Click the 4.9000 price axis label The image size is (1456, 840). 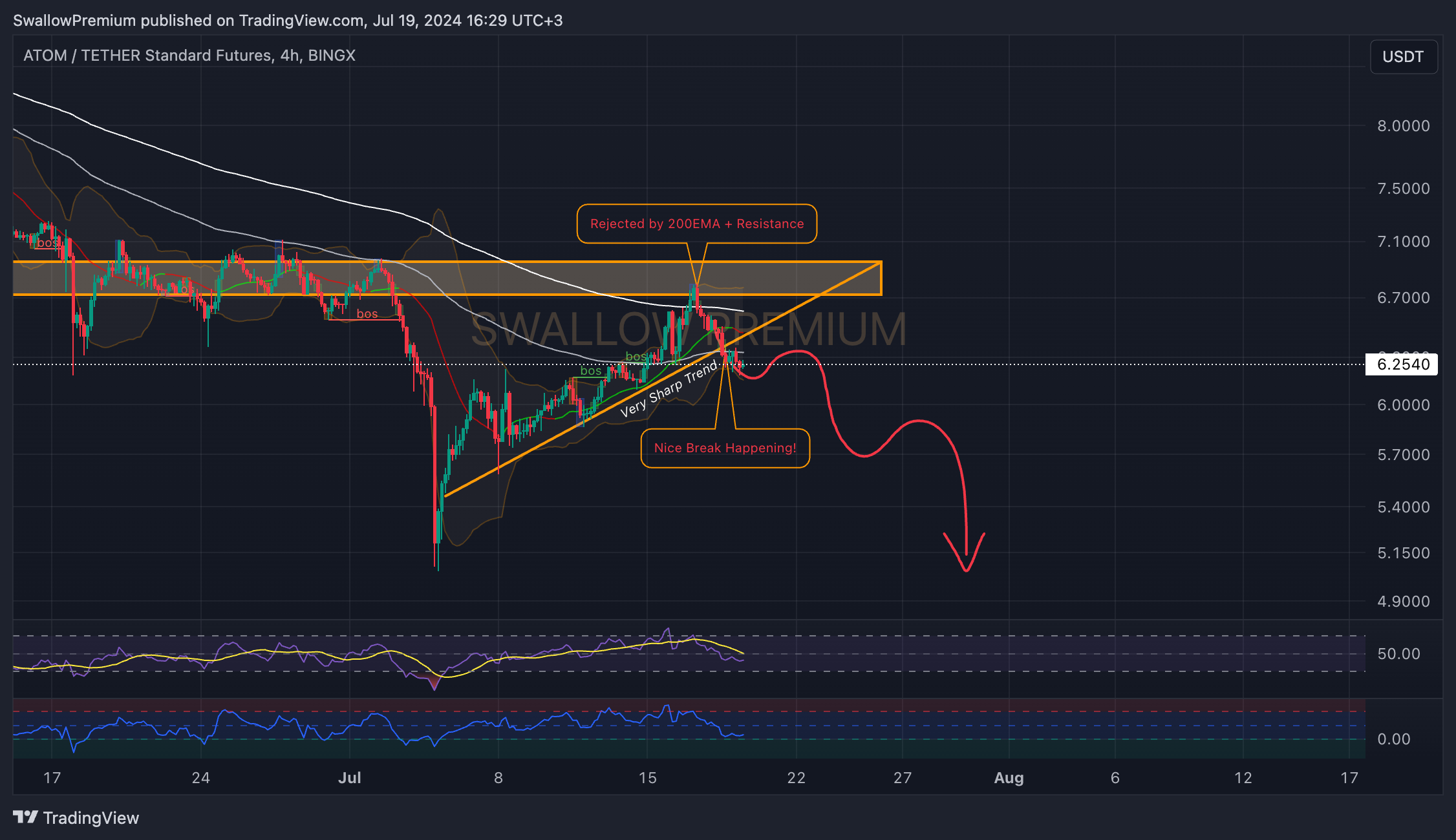[x=1404, y=602]
